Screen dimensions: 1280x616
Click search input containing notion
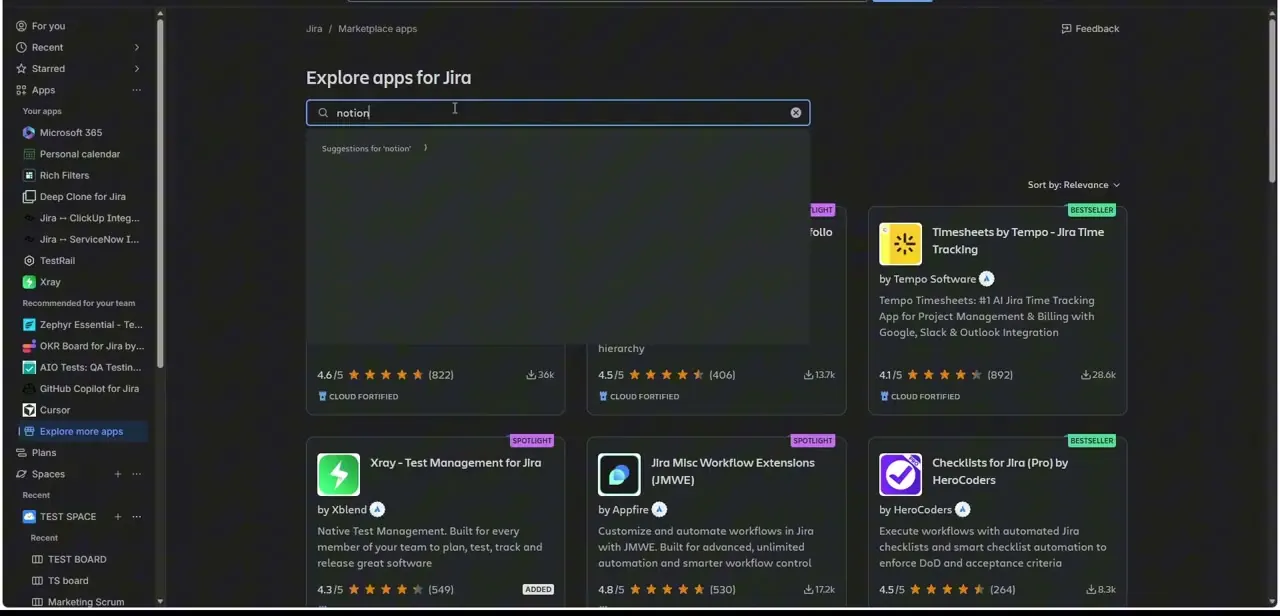tap(558, 113)
